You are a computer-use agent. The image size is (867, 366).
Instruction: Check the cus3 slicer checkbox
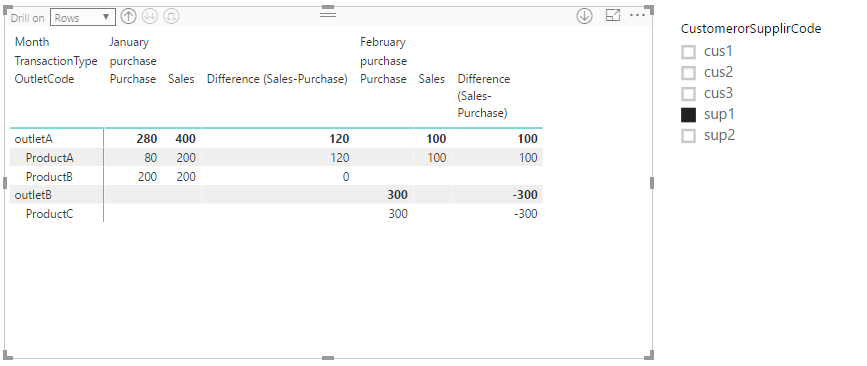688,94
